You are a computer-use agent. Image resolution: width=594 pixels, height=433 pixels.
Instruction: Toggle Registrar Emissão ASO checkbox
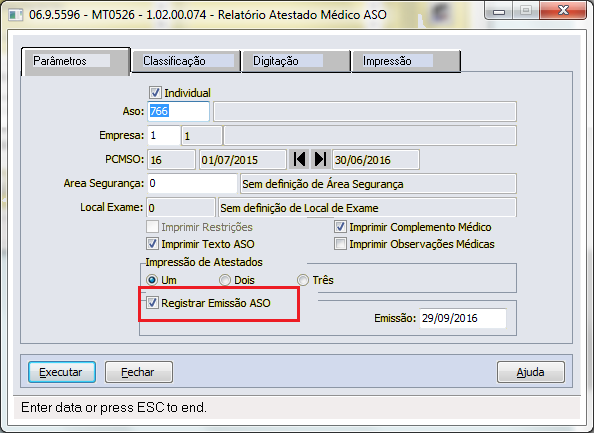152,303
